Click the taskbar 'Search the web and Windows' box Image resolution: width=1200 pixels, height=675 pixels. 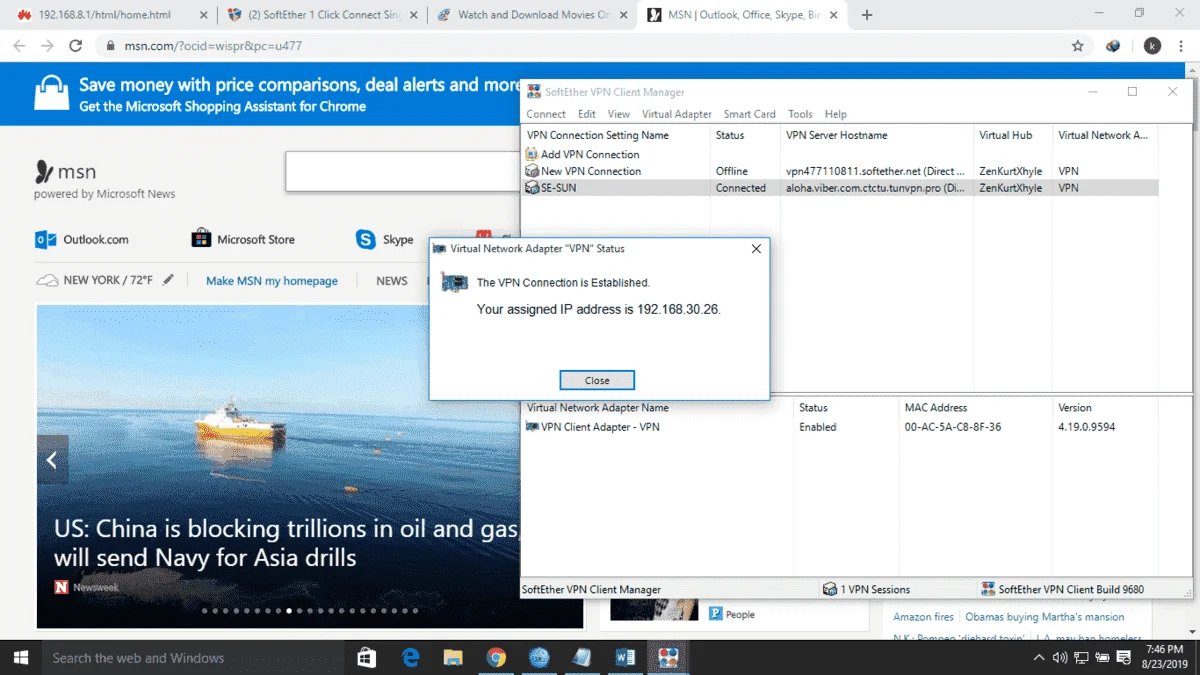[x=192, y=658]
